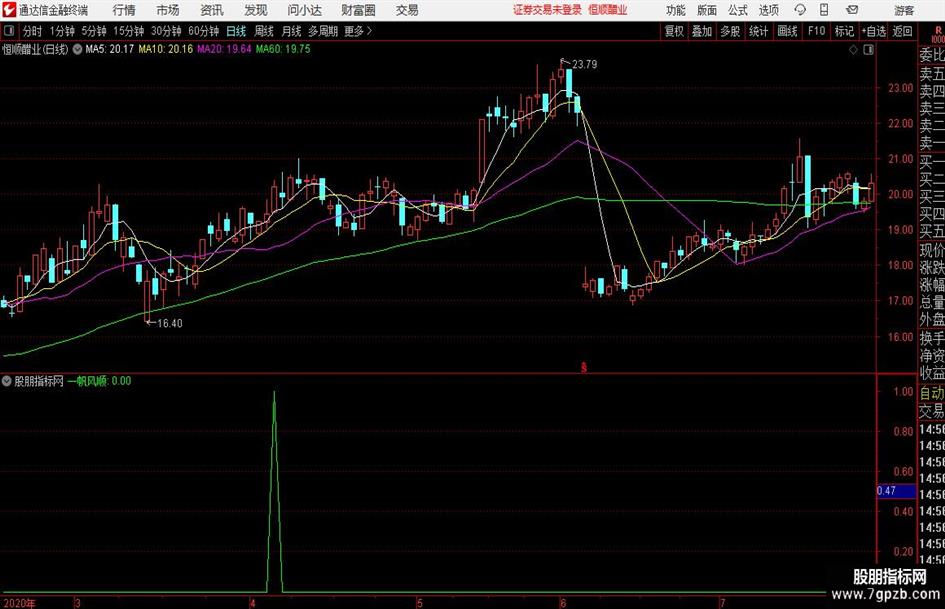
Task: Open the 行情 menu
Action: click(x=124, y=10)
